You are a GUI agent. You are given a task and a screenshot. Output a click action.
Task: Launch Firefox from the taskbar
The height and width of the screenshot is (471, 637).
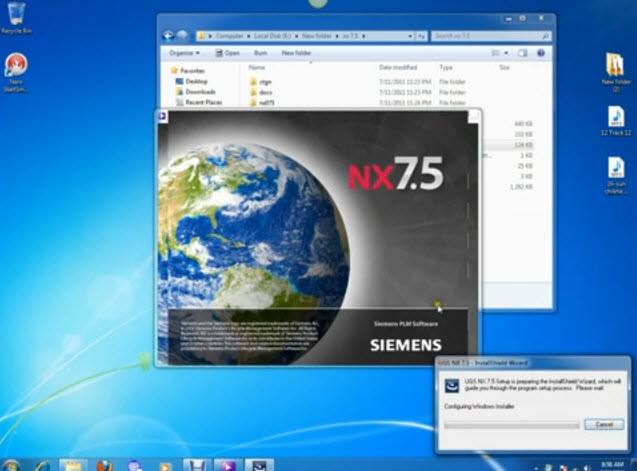[104, 465]
